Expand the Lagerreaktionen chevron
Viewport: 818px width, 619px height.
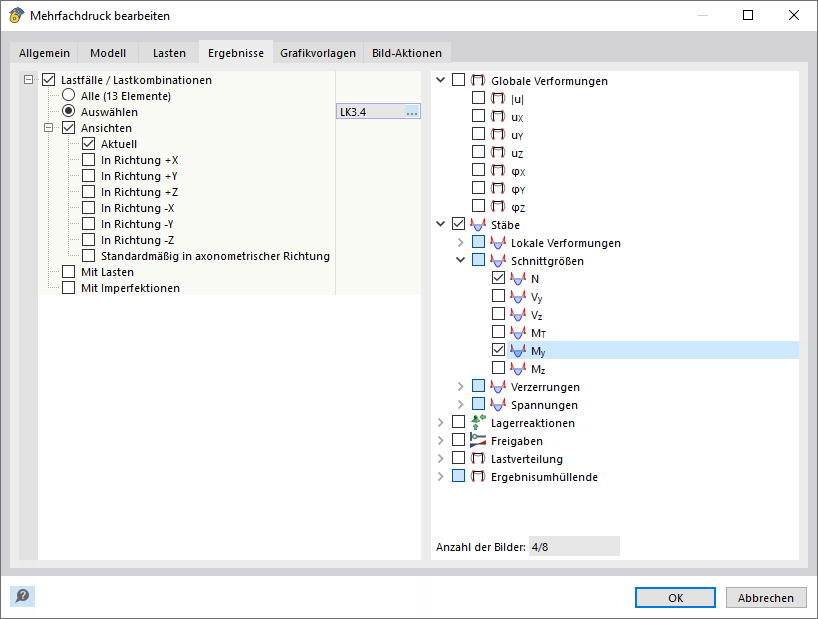tap(441, 422)
